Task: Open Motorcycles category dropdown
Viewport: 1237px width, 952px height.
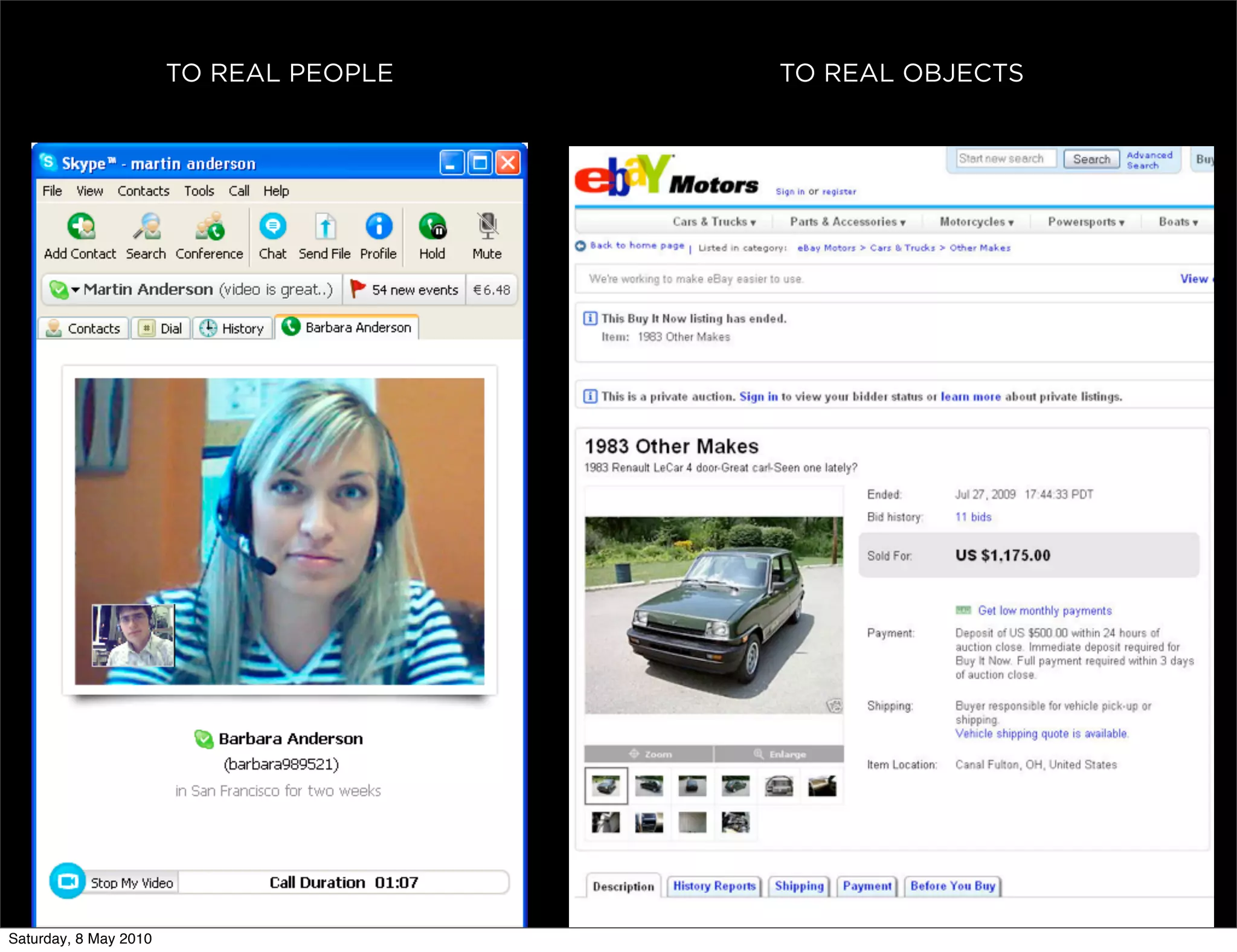Action: [x=976, y=222]
